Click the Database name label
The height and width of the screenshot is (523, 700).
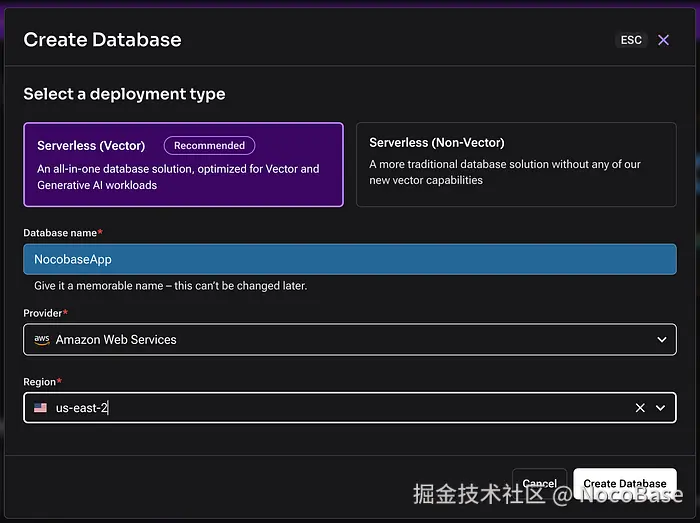(x=62, y=233)
